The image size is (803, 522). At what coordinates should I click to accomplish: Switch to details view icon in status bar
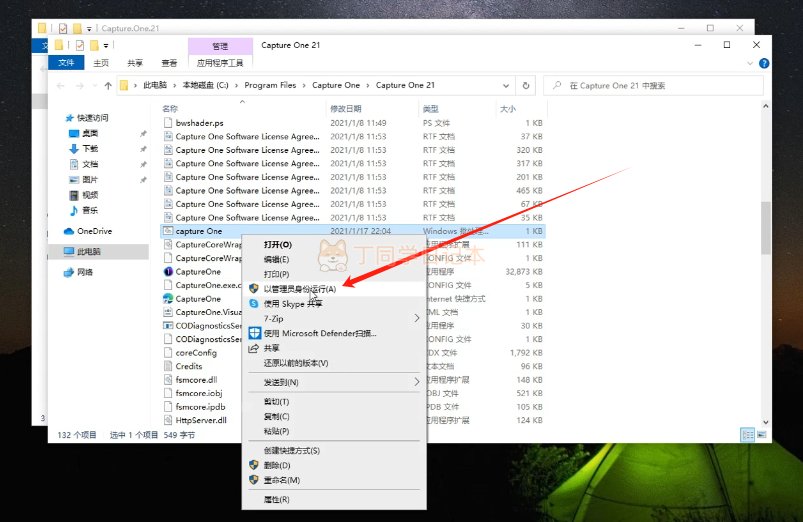[748, 435]
